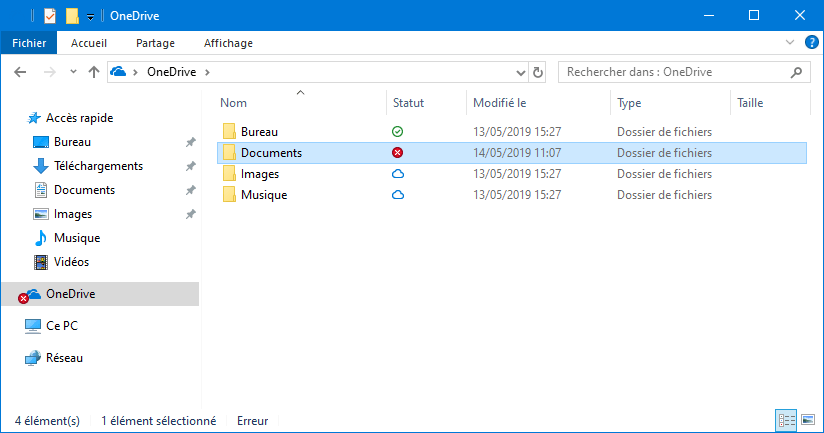Open the Quick Access Toolbar customize dropdown
The width and height of the screenshot is (824, 433).
coord(90,17)
